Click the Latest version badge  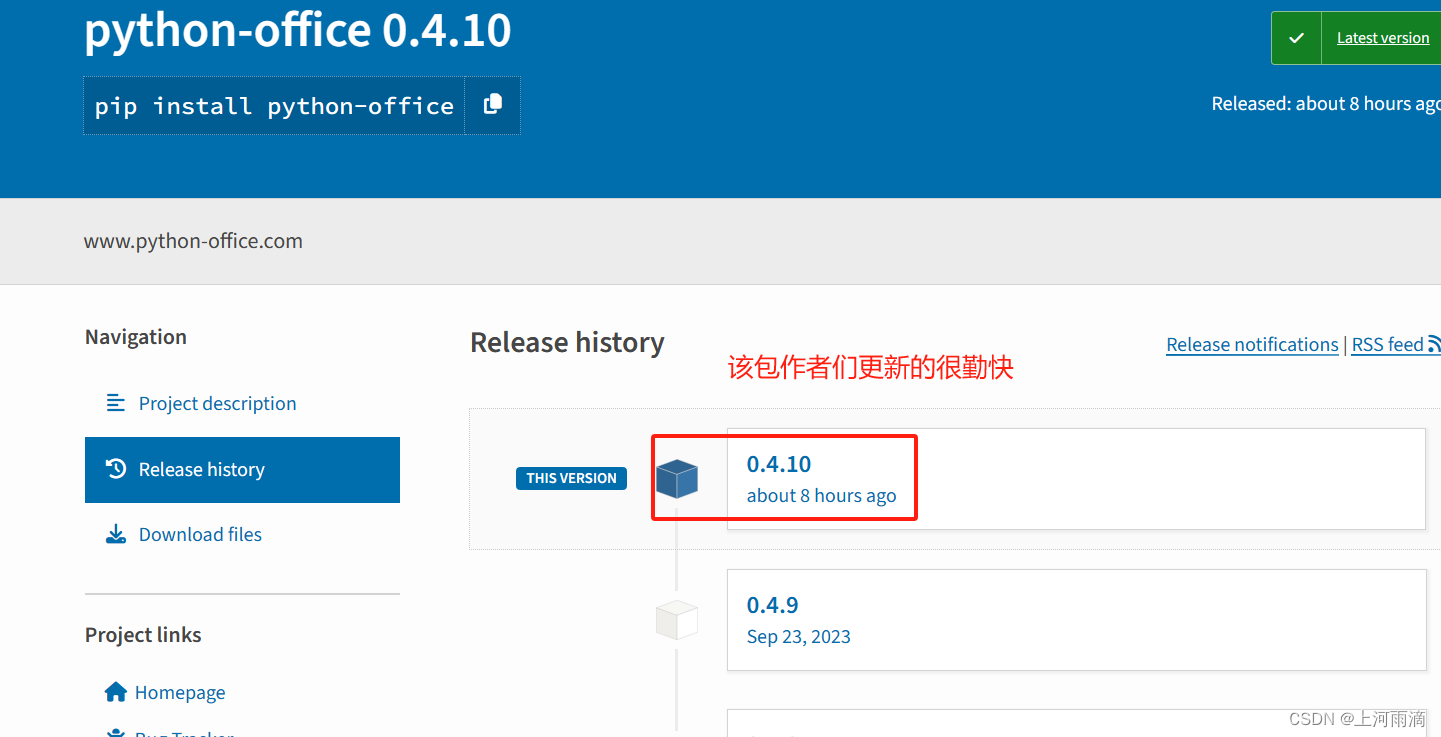click(x=1383, y=37)
